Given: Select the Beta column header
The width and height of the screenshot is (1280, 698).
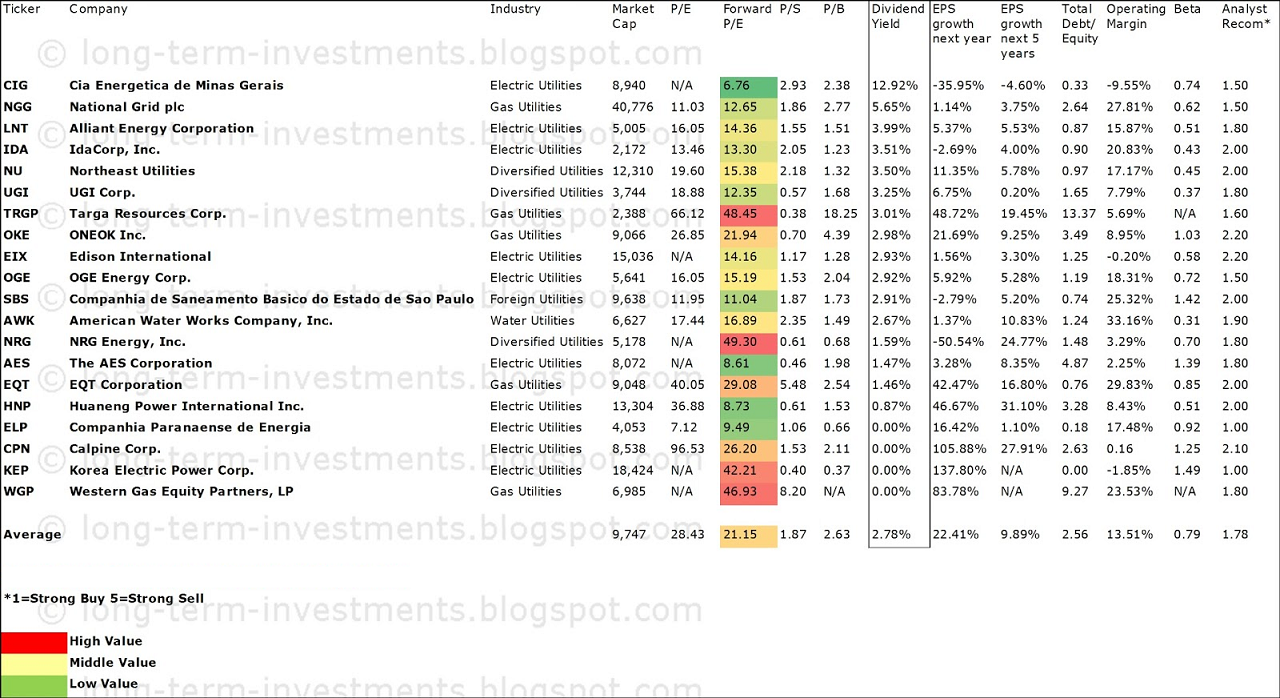Looking at the screenshot, I should [1188, 9].
